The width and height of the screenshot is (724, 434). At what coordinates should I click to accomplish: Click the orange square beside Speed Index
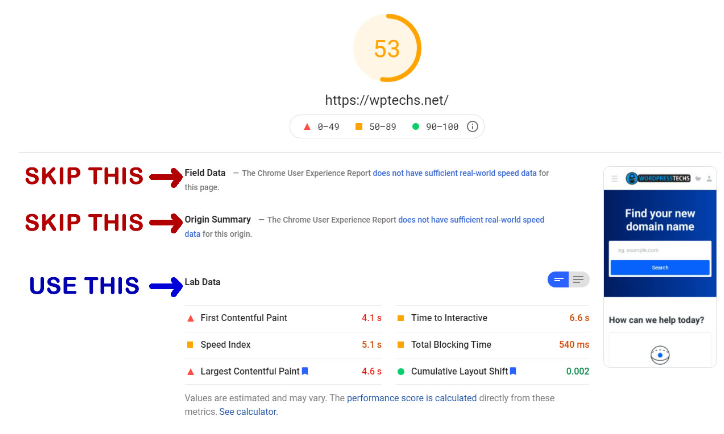point(190,345)
